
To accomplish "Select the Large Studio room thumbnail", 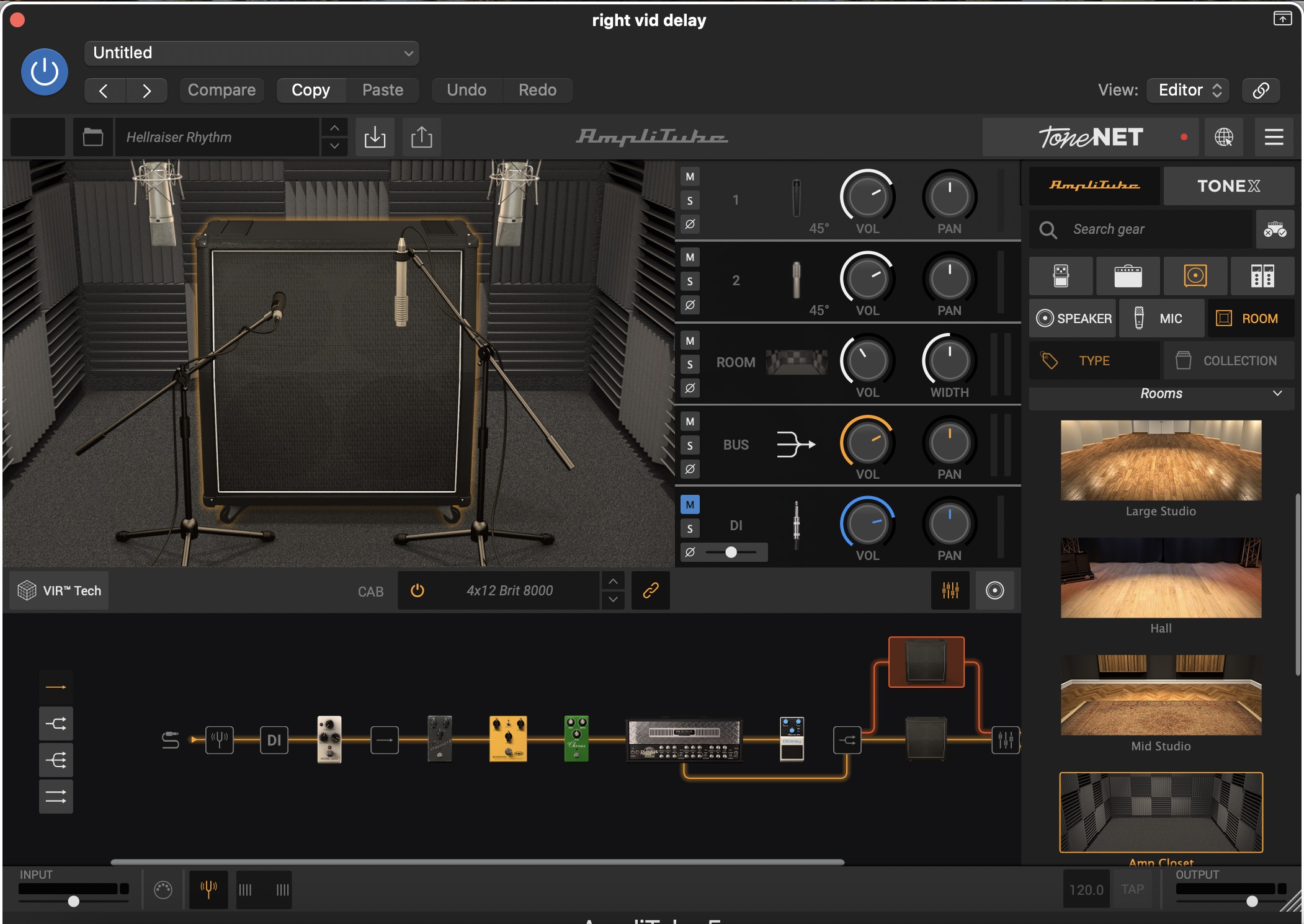I will [x=1161, y=460].
